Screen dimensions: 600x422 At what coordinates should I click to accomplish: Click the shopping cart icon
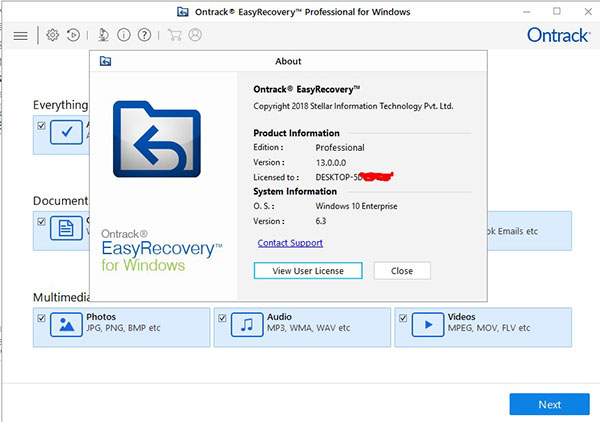(x=175, y=35)
